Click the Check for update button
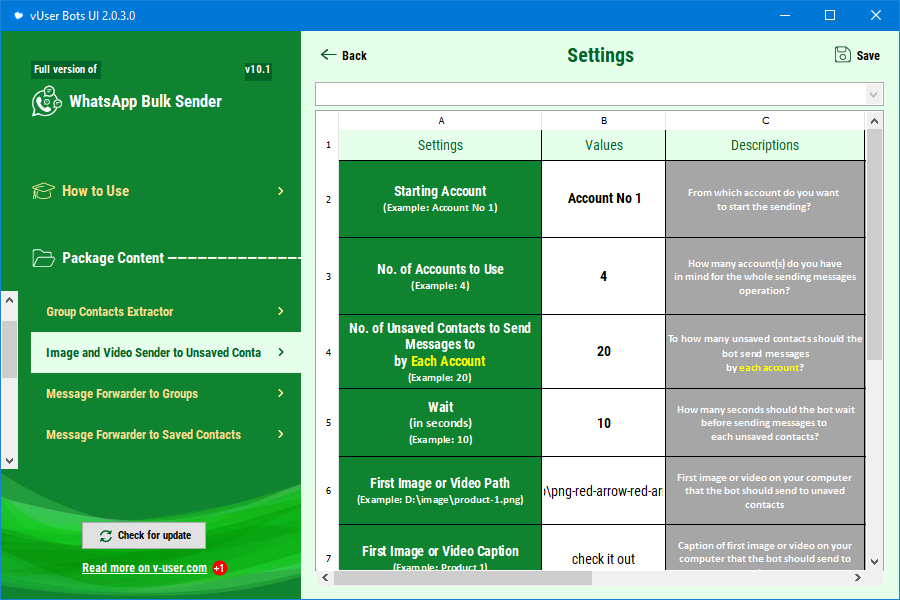900x600 pixels. (x=144, y=535)
